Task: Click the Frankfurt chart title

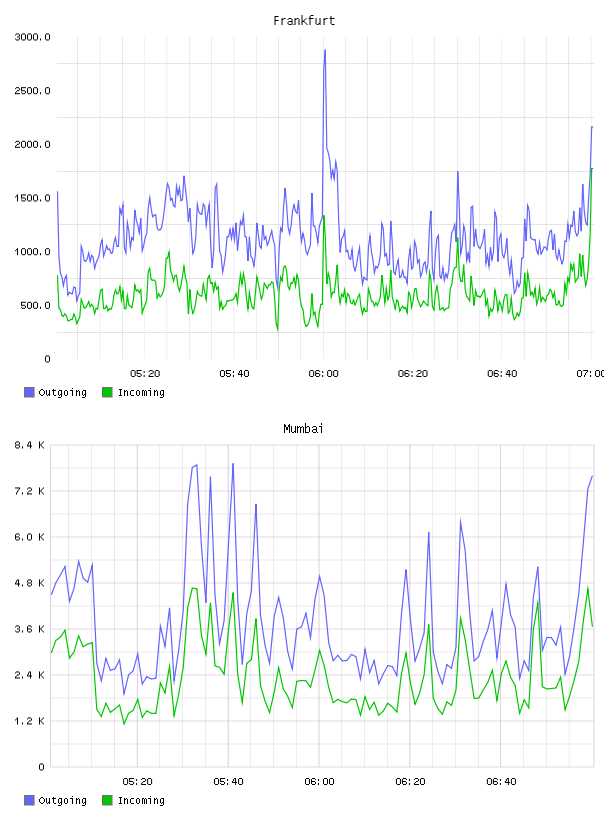Action: click(x=304, y=21)
